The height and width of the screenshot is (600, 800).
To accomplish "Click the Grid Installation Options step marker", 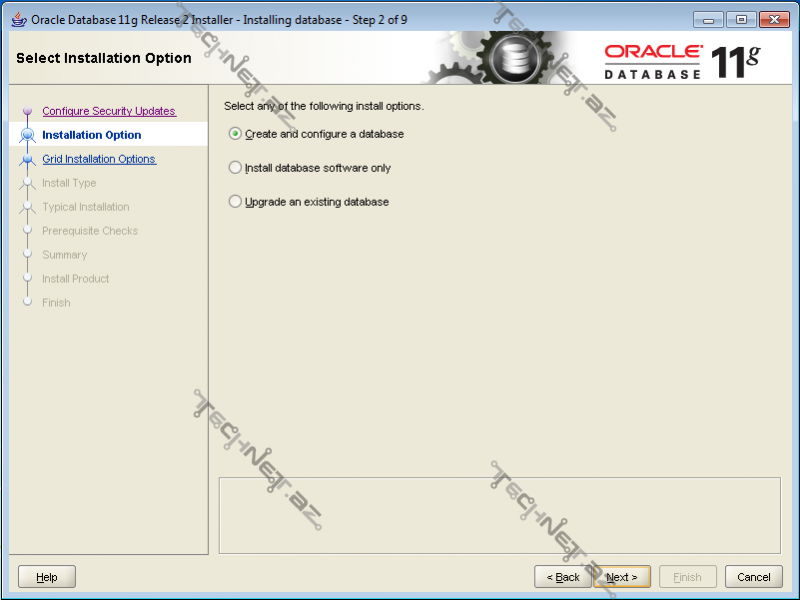I will point(28,159).
